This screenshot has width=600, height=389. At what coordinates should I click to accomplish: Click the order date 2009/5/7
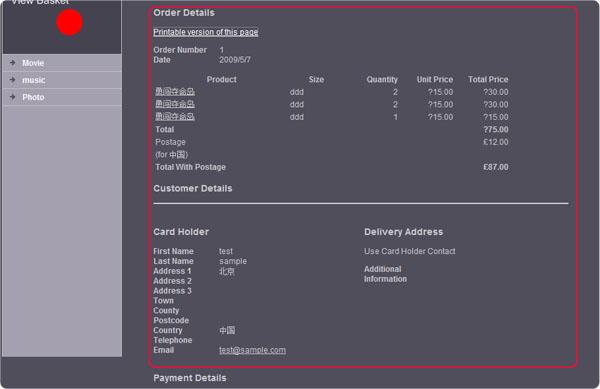(x=235, y=60)
